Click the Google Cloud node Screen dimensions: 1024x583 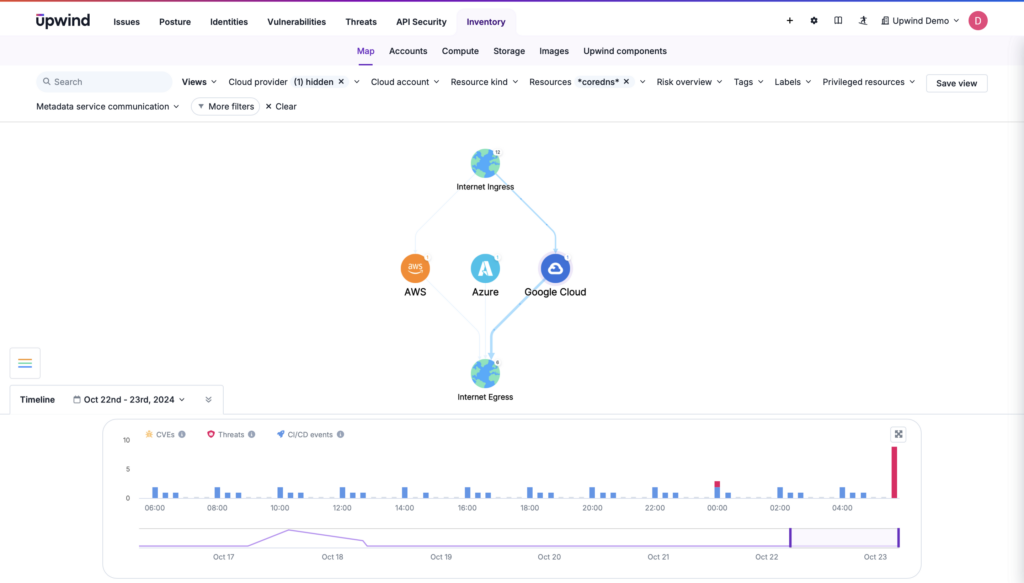[555, 267]
